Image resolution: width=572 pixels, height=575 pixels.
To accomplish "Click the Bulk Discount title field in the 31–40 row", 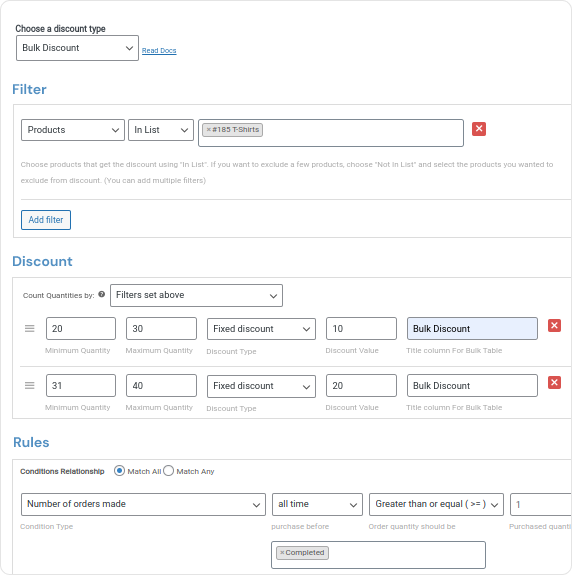I will (472, 385).
